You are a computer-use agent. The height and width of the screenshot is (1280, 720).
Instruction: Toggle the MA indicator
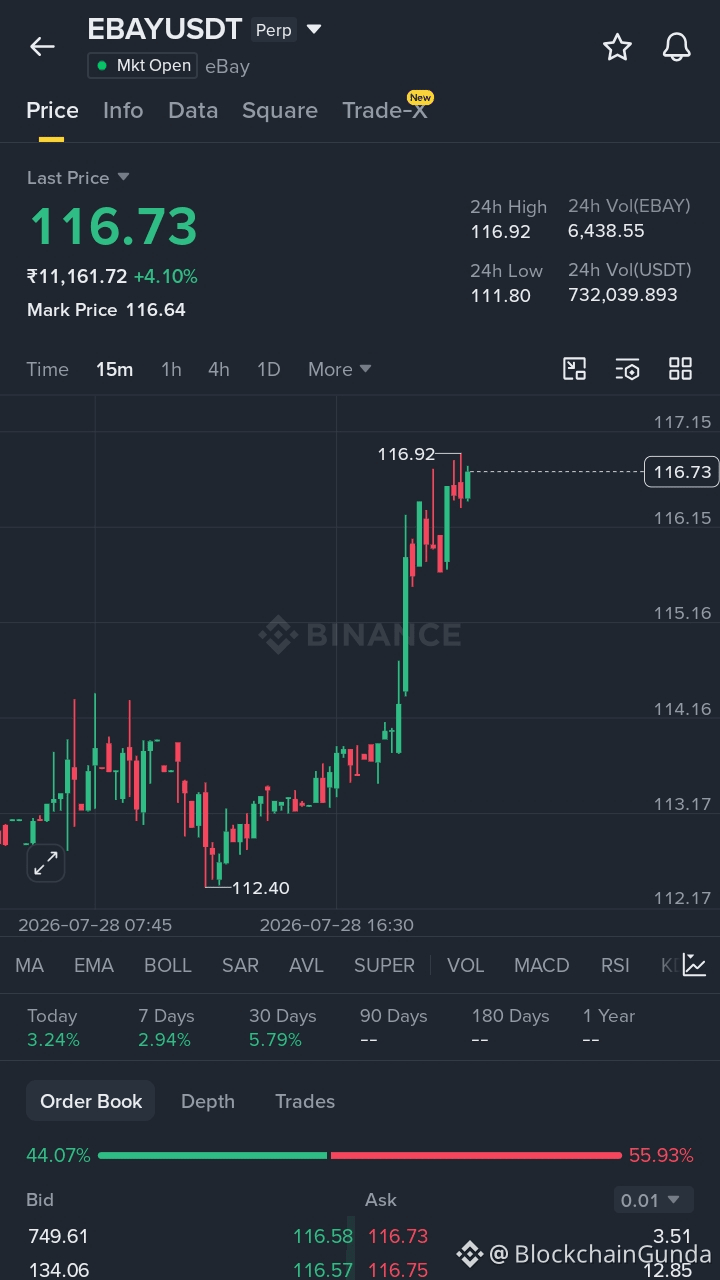29,965
